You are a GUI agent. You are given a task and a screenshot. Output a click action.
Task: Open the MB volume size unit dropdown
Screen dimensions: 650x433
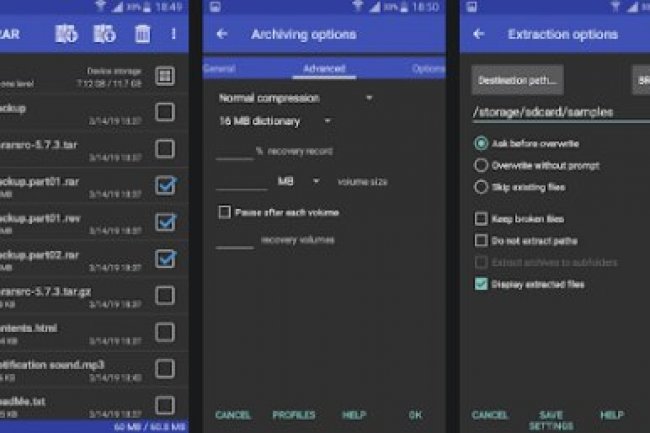[x=298, y=181]
